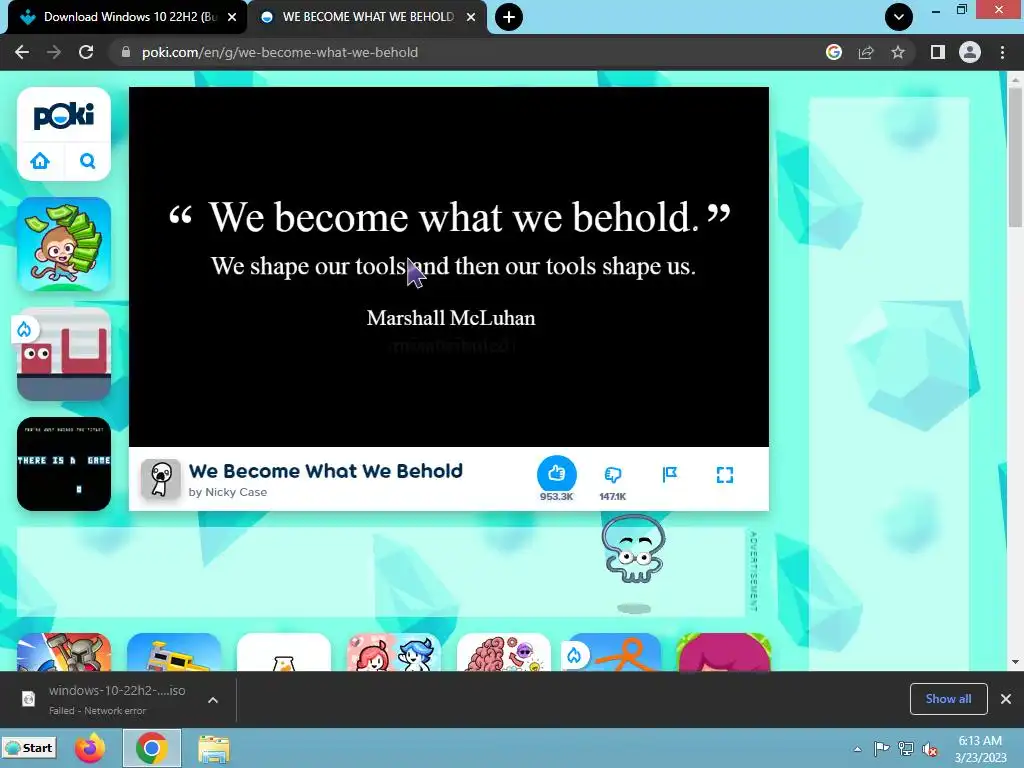This screenshot has height=768, width=1024.
Task: Show hidden system tray icons
Action: 857,749
